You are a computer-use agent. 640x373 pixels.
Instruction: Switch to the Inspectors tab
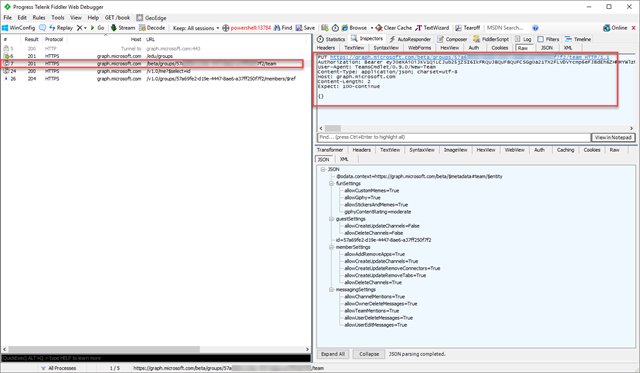tap(367, 38)
